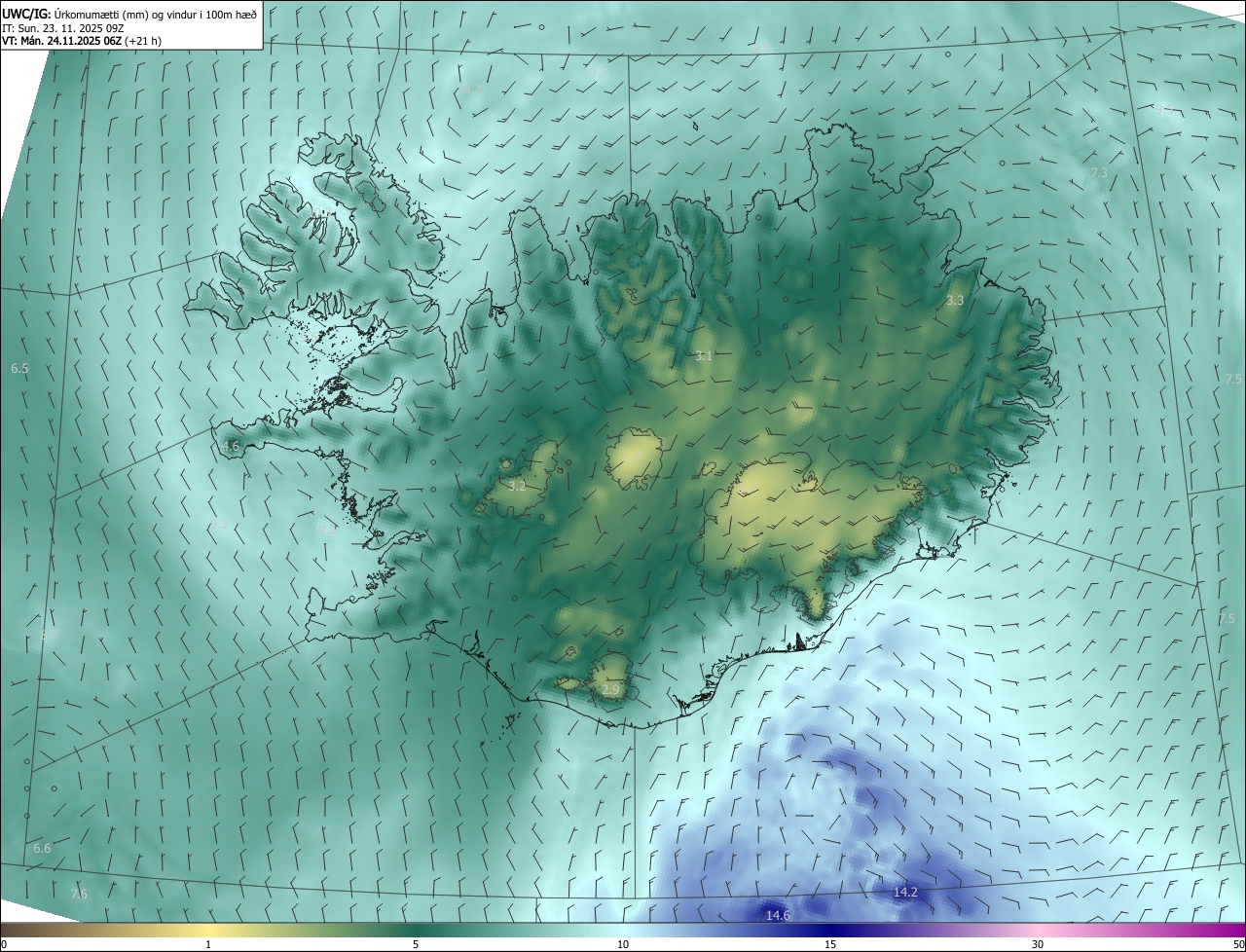Viewport: 1246px width, 952px height.
Task: Click the '1' tick on the color scale
Action: coord(208,944)
